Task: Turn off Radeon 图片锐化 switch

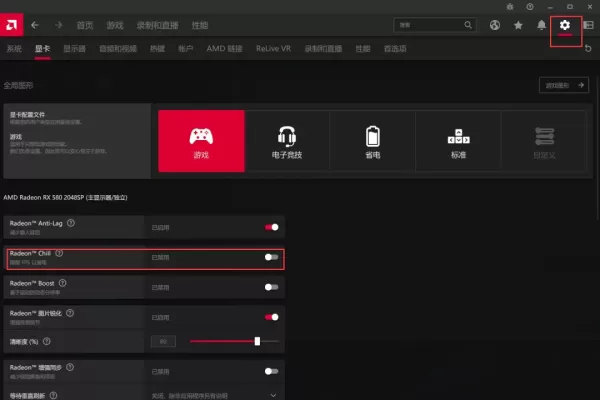Action: click(272, 317)
